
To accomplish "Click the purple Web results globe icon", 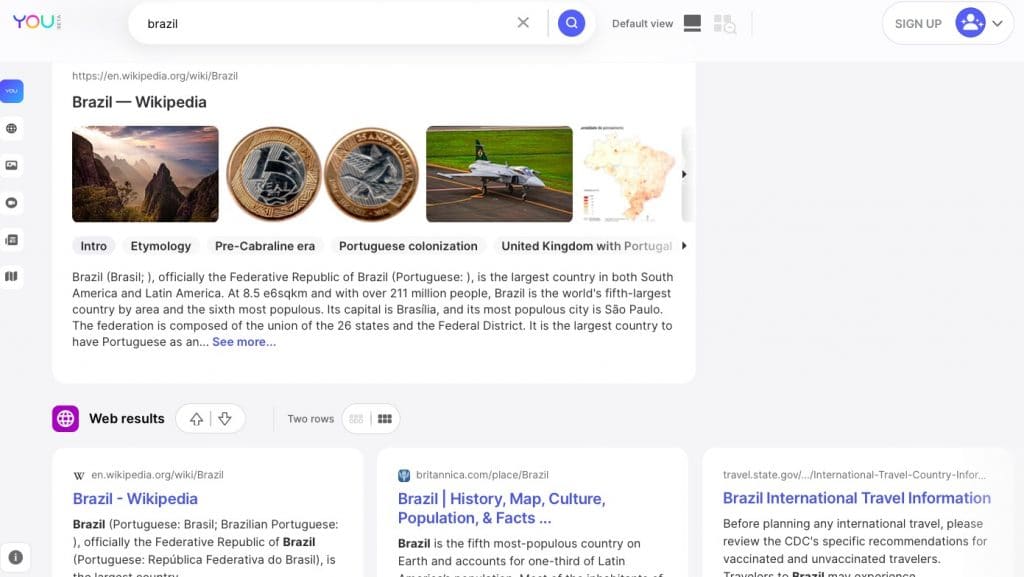I will point(65,419).
